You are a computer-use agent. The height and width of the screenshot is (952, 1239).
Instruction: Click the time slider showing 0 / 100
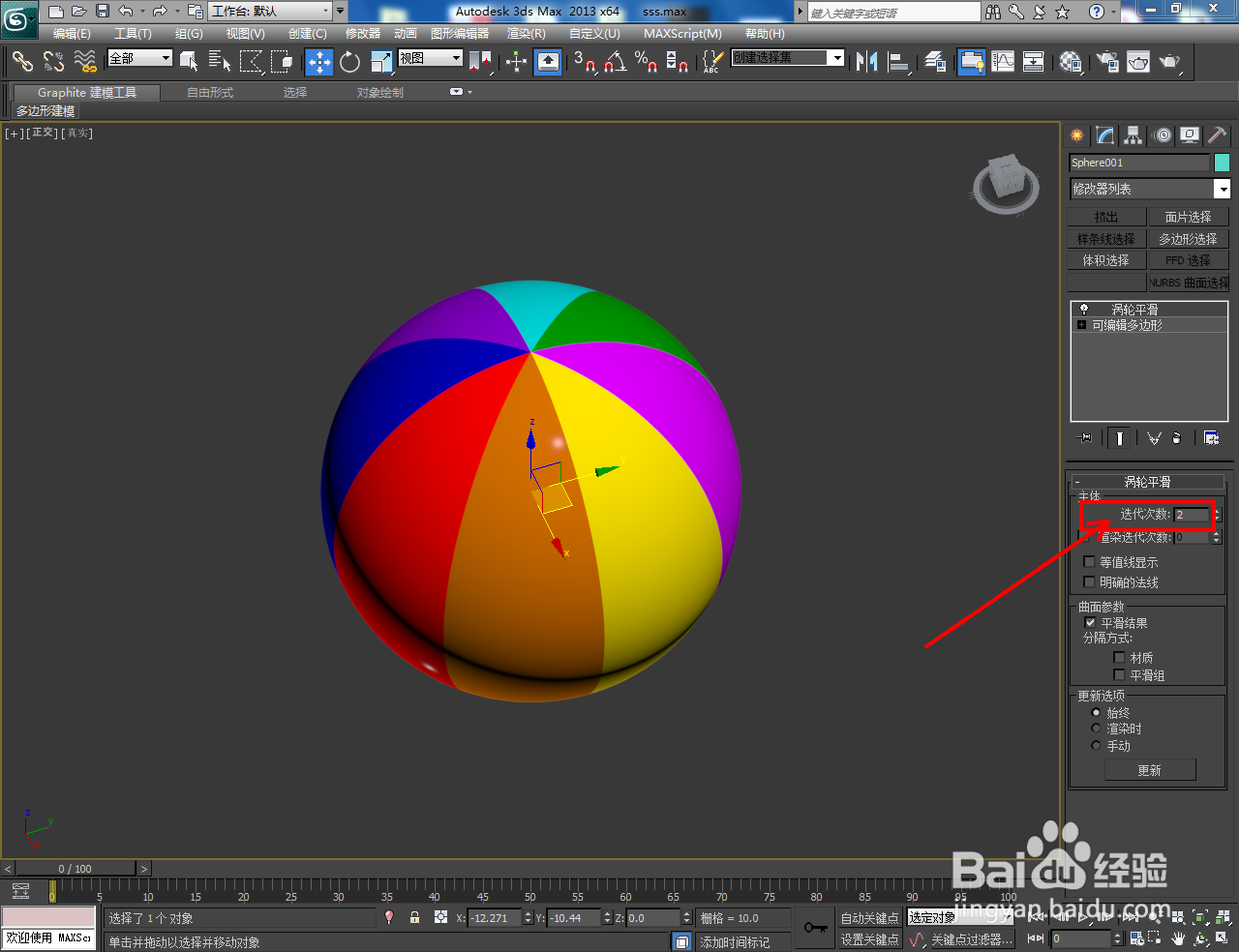click(x=76, y=869)
